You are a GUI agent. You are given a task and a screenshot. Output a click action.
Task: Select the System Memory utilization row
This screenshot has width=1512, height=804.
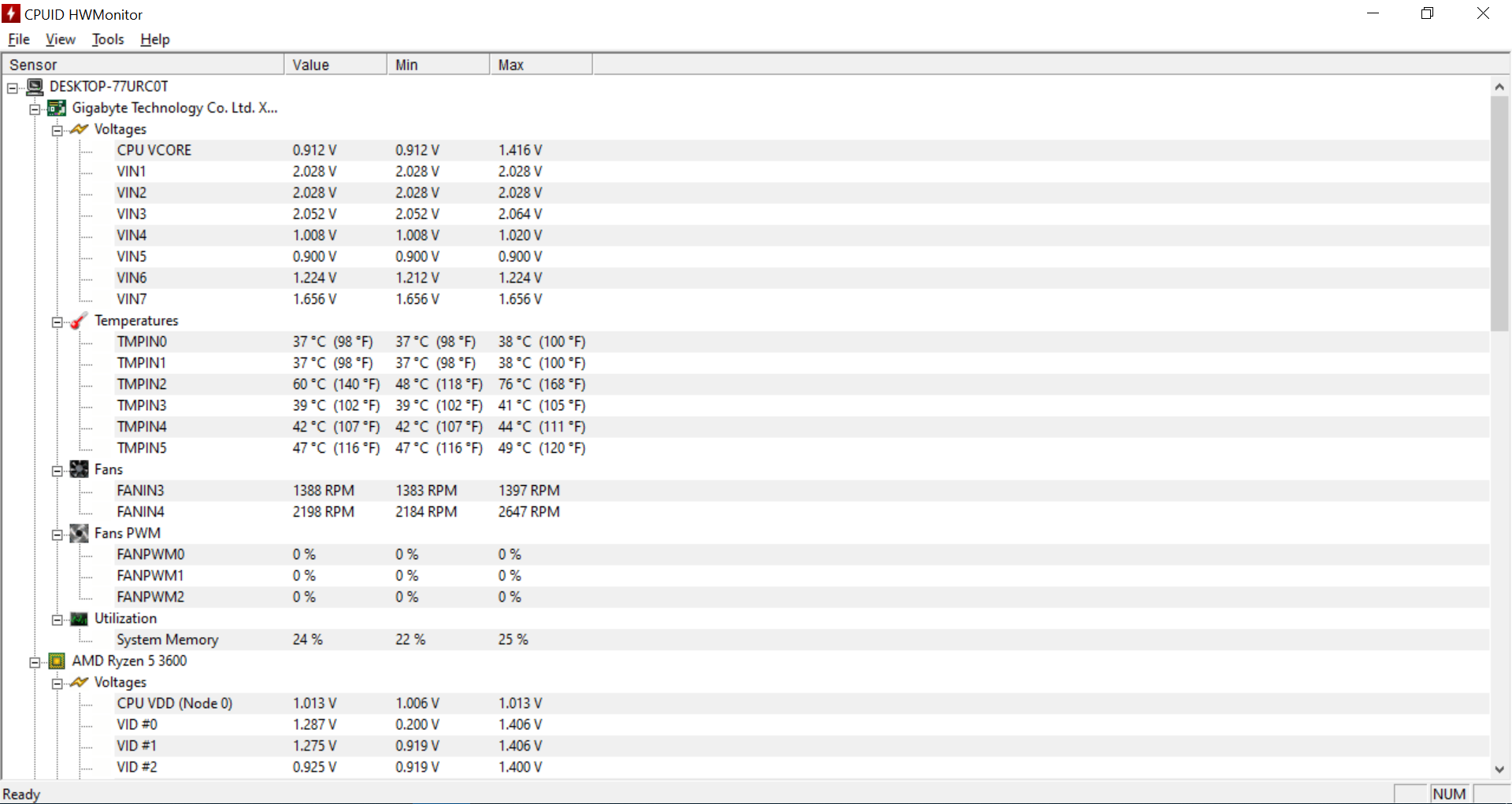(167, 639)
